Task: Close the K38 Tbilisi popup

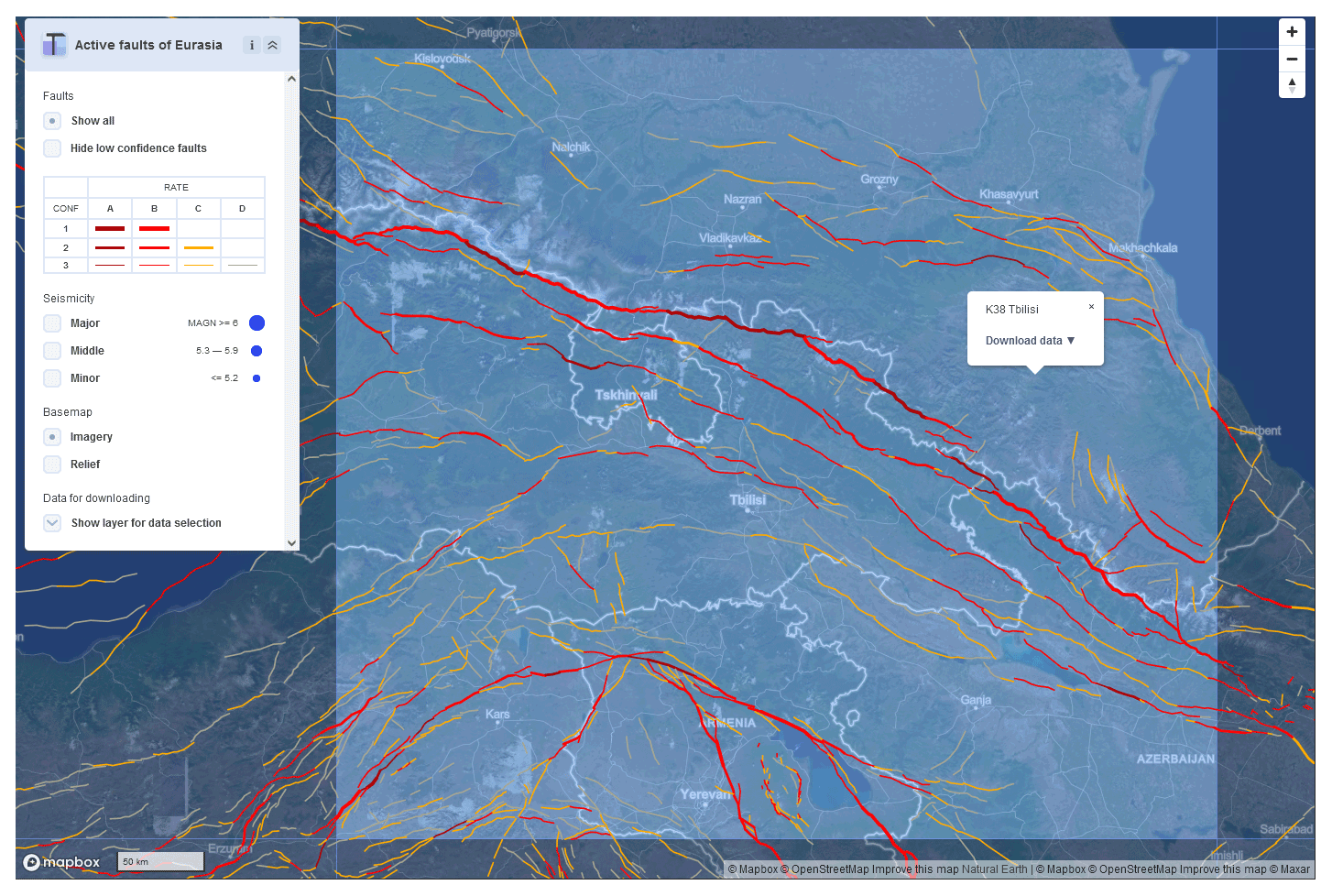Action: [1091, 307]
